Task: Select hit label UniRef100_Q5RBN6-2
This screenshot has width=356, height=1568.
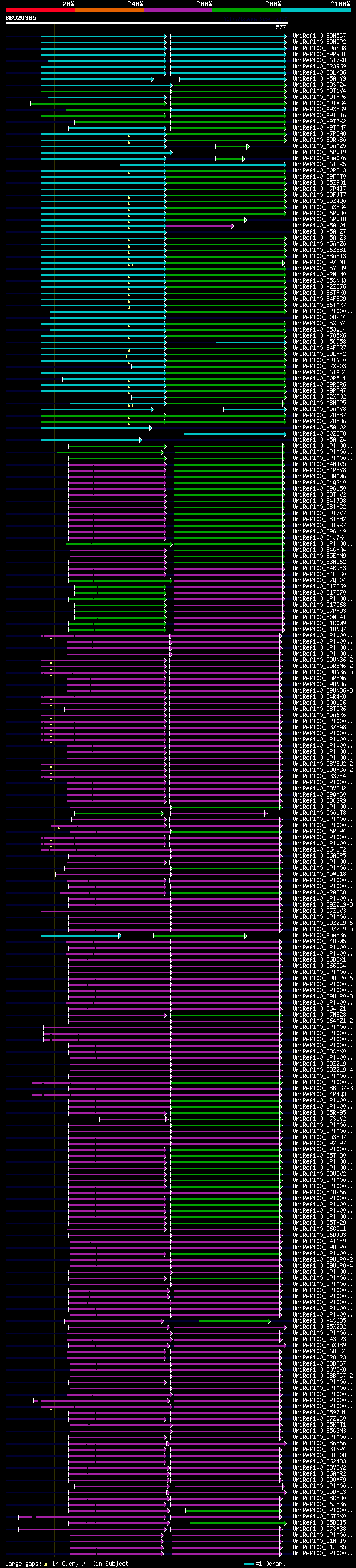Action: (323, 666)
